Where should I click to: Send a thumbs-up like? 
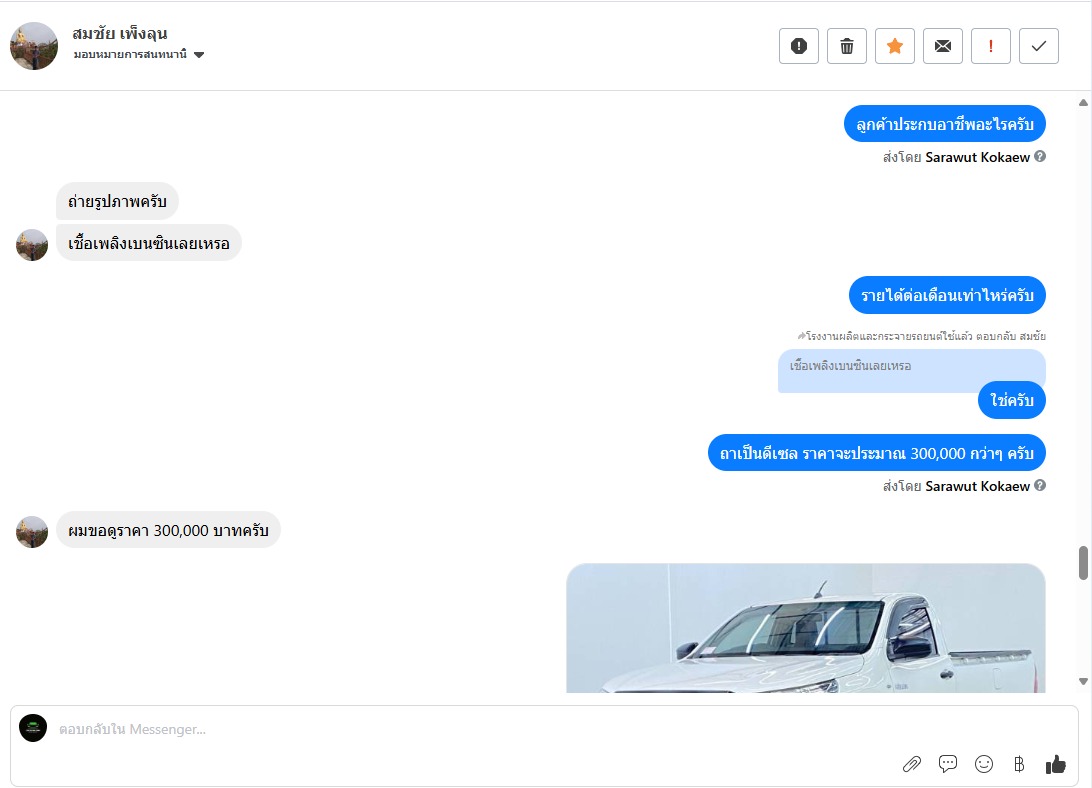coord(1056,764)
